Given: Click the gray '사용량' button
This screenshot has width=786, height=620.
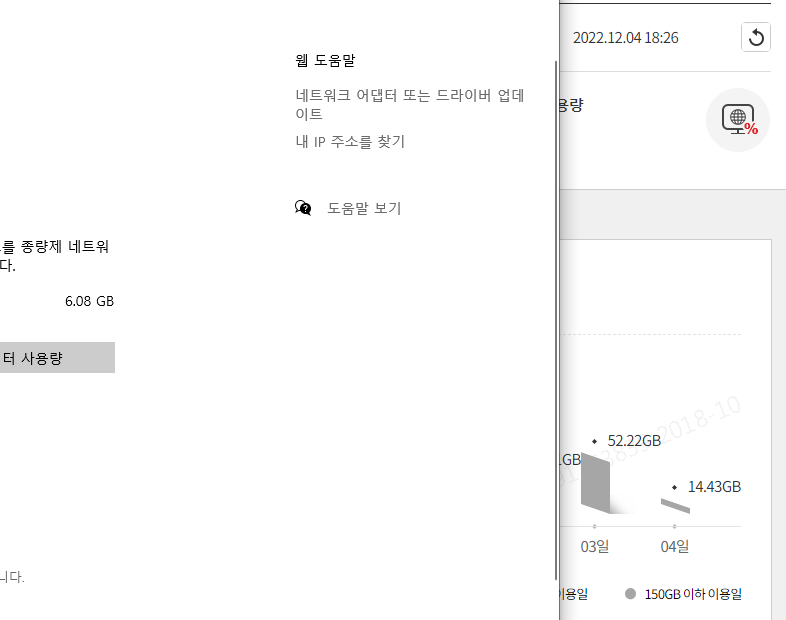Looking at the screenshot, I should pyautogui.click(x=57, y=358).
